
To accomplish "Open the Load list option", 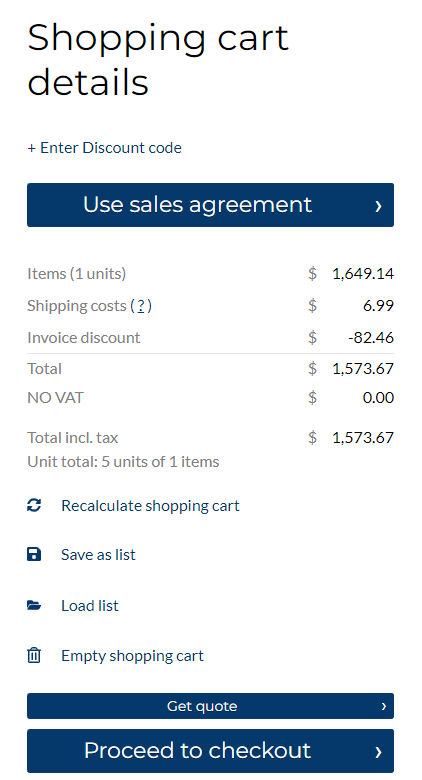I will pyautogui.click(x=90, y=606).
